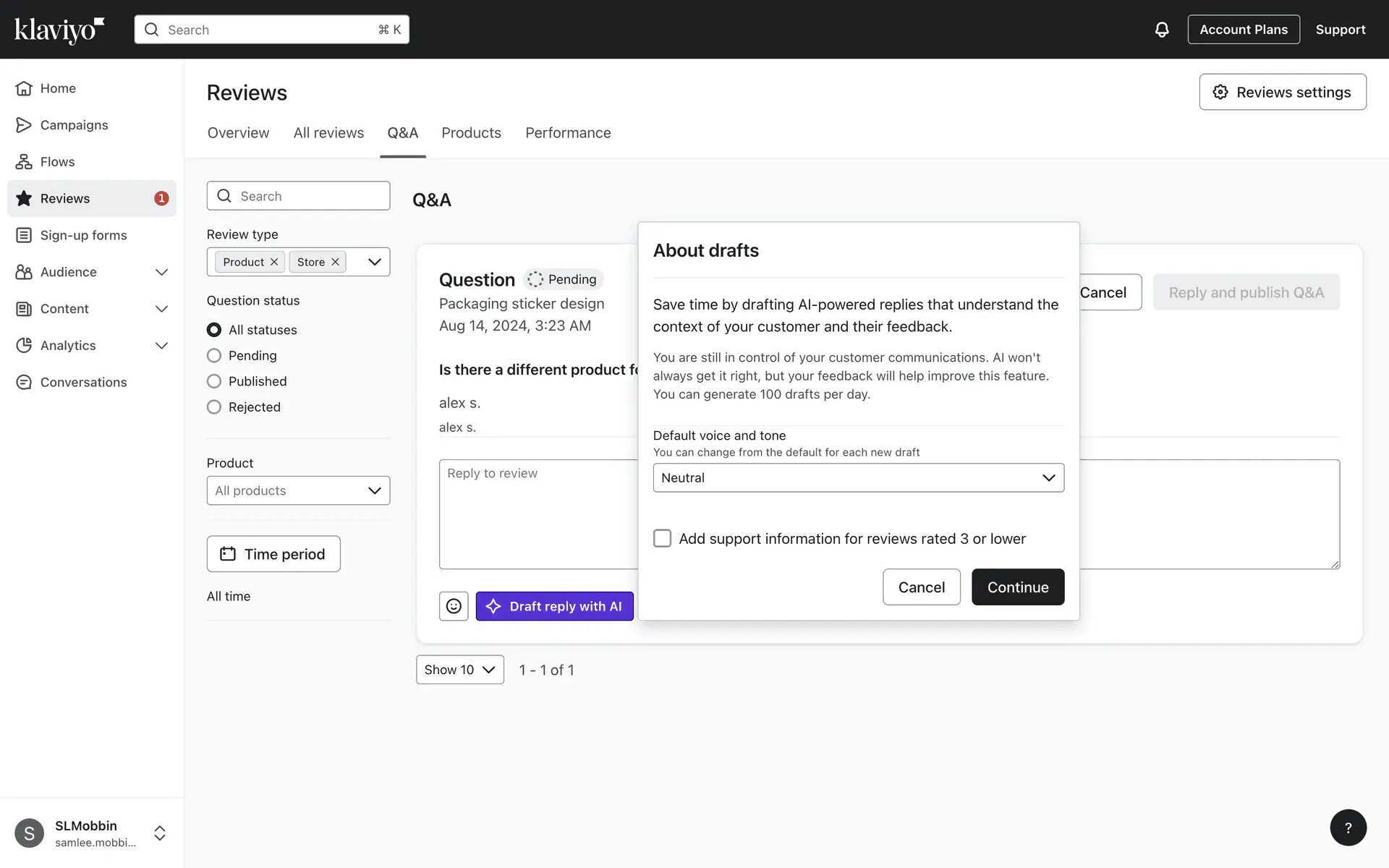Image resolution: width=1389 pixels, height=868 pixels.
Task: Click the Home icon in sidebar
Action: [x=24, y=88]
